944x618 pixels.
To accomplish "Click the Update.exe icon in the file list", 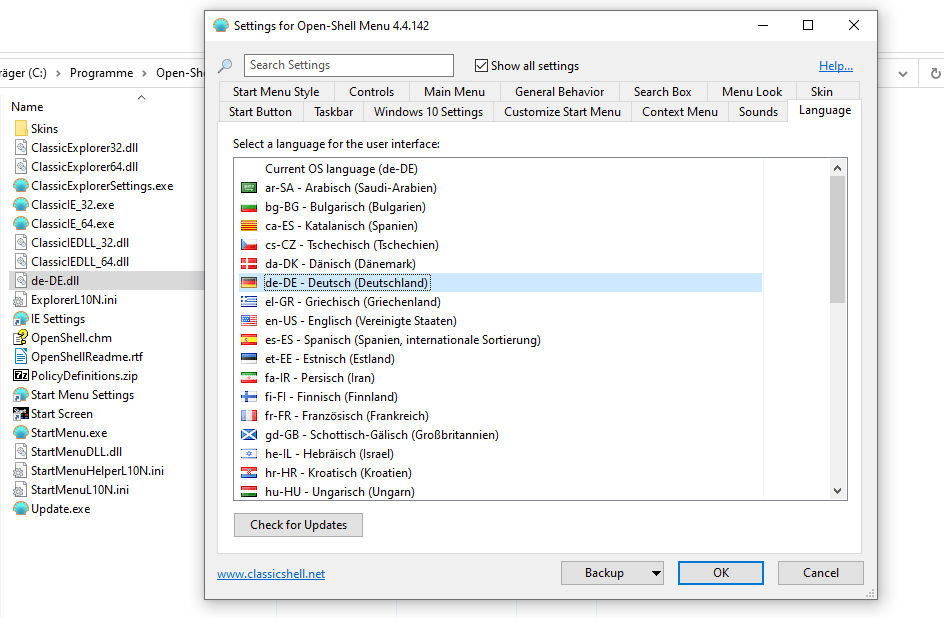I will point(22,508).
